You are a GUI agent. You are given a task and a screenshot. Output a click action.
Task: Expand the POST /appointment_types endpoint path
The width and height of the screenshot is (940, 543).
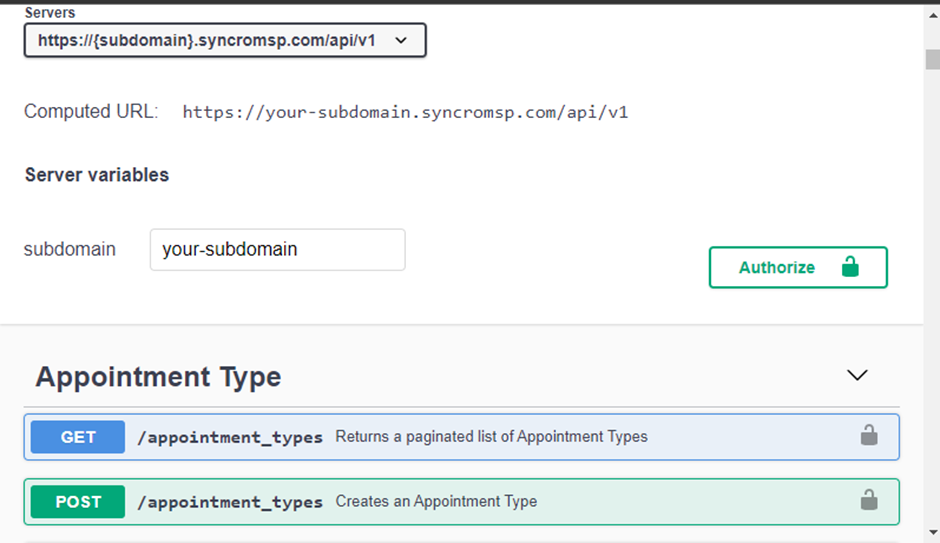click(230, 502)
